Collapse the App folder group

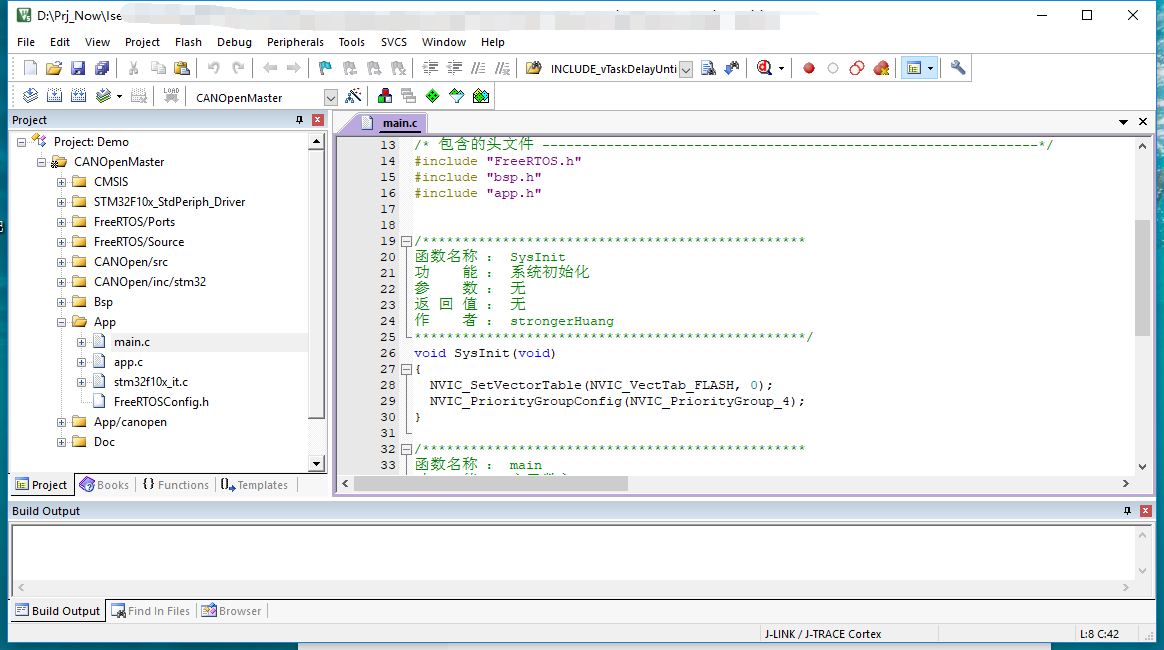62,322
